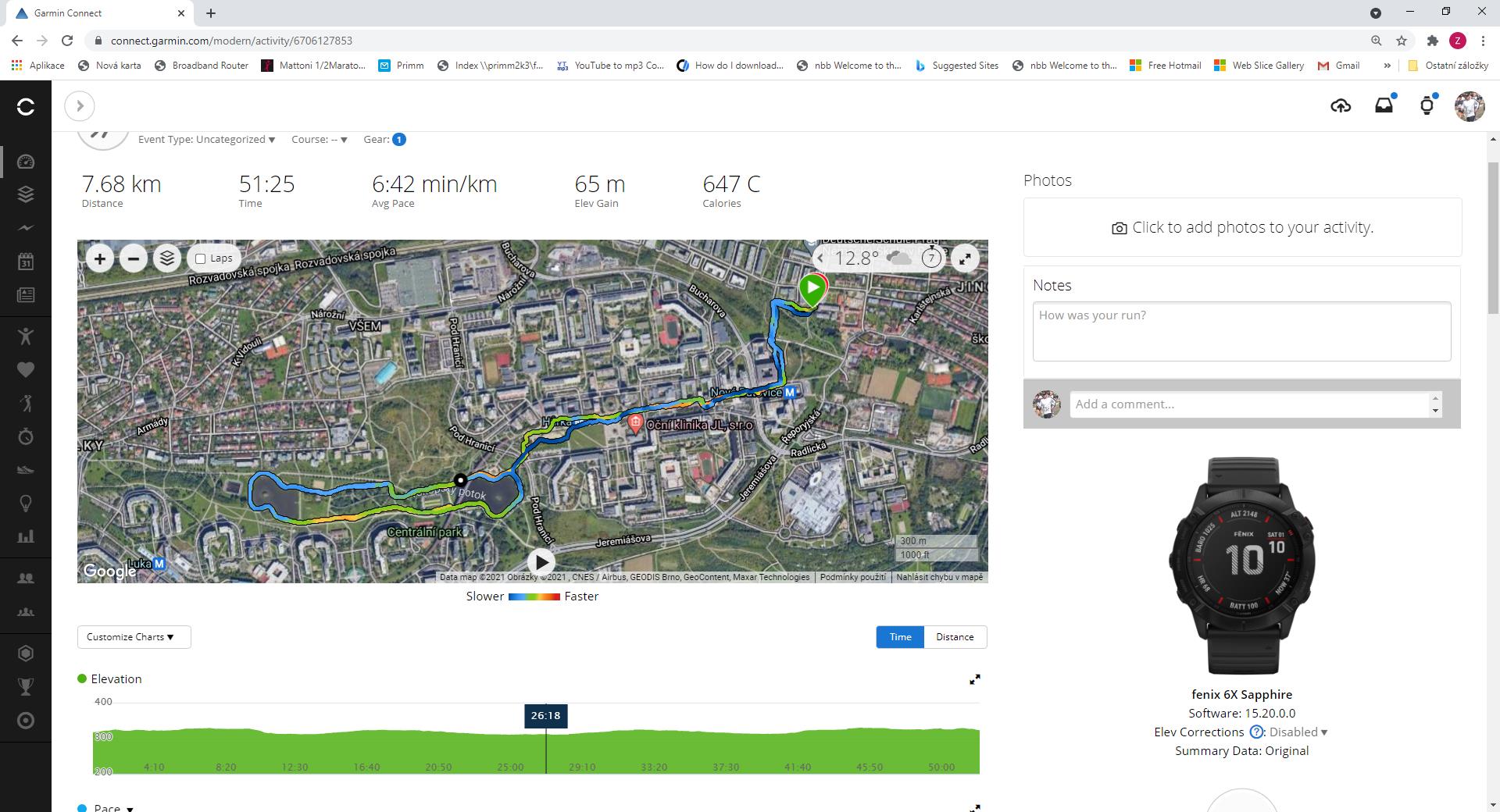The image size is (1500, 812).
Task: Collapse the weather panel arrow
Action: coord(820,258)
